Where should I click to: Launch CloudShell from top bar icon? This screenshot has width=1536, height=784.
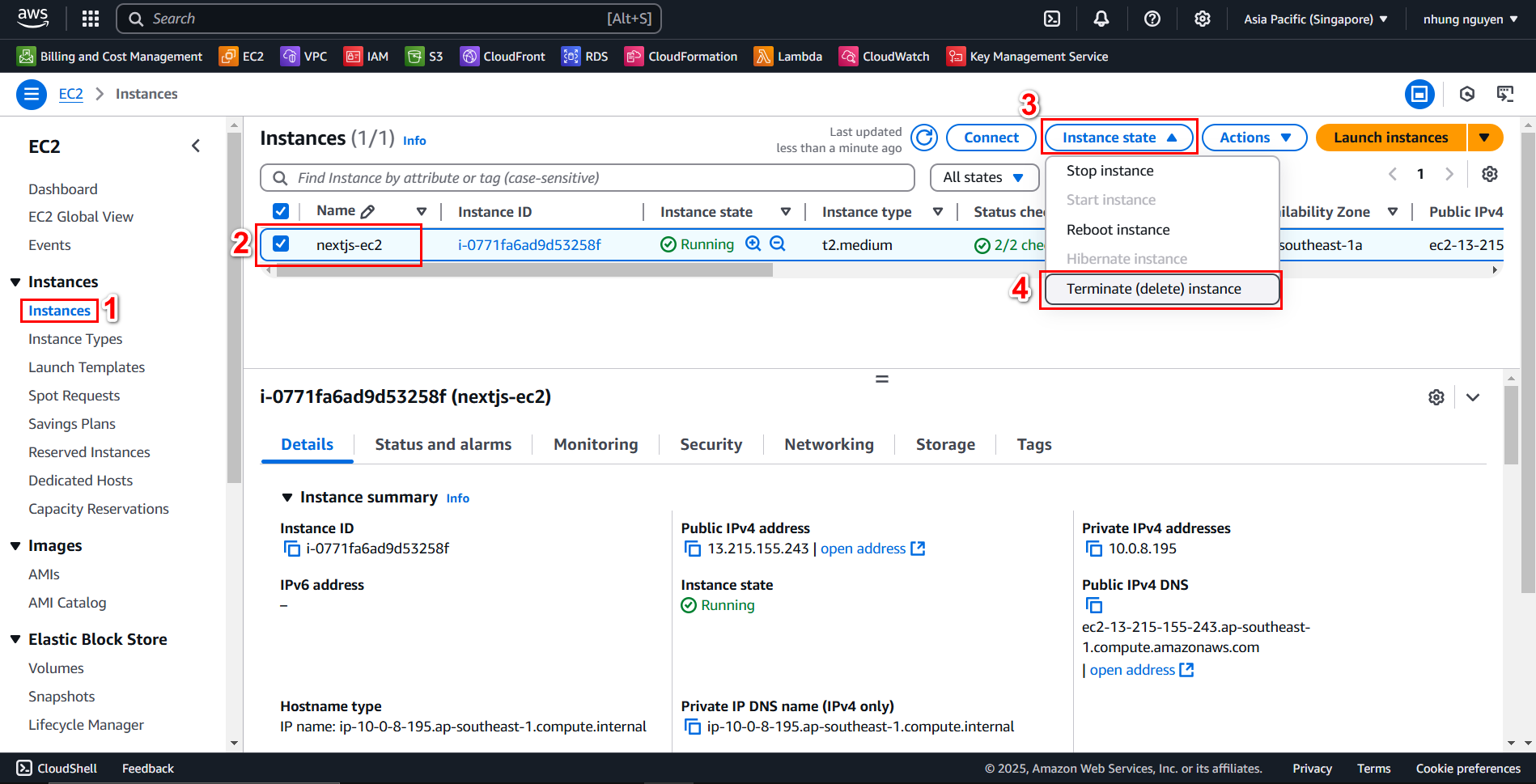click(1052, 19)
